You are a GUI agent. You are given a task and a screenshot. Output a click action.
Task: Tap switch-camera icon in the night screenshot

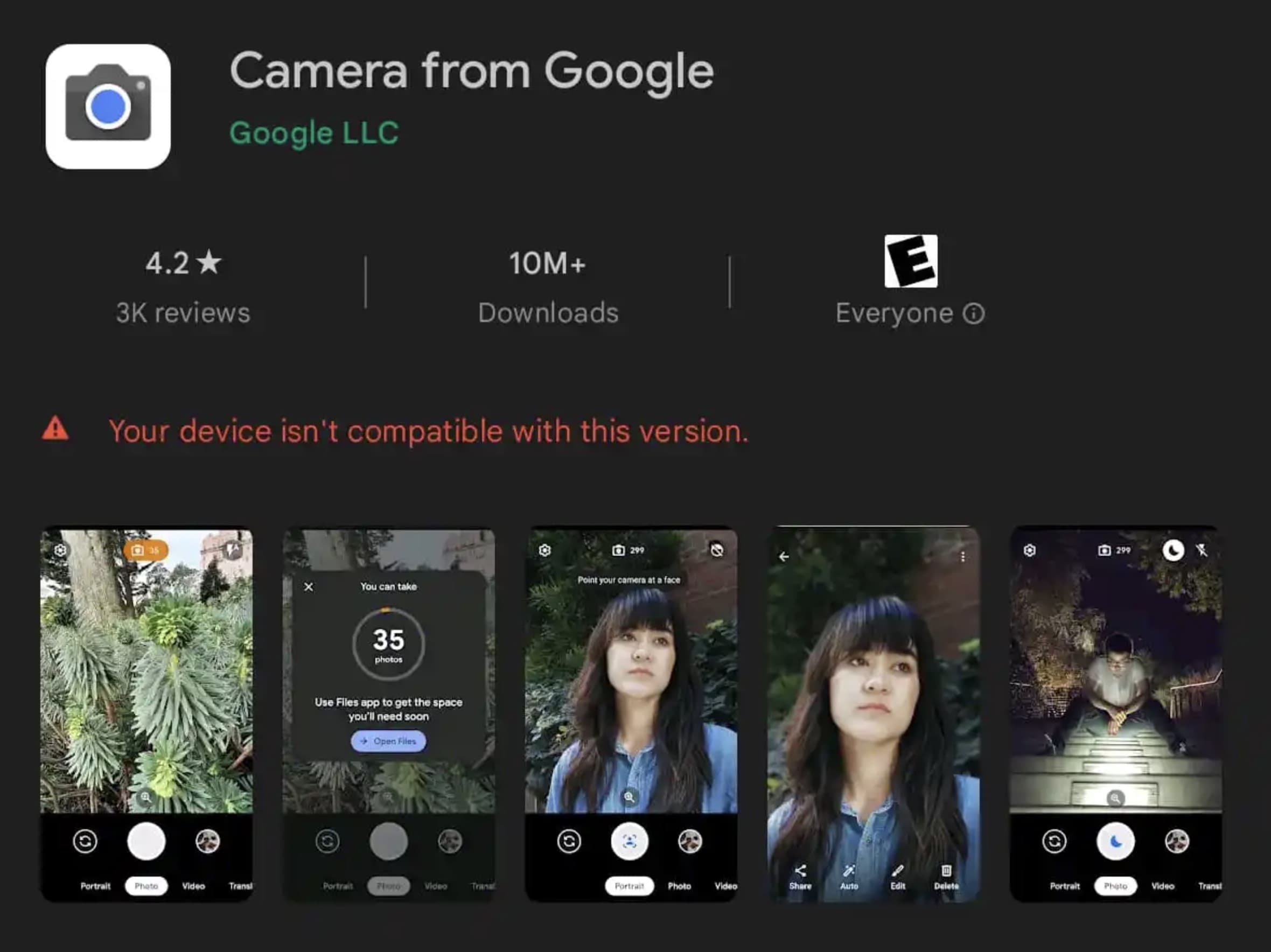(1054, 842)
